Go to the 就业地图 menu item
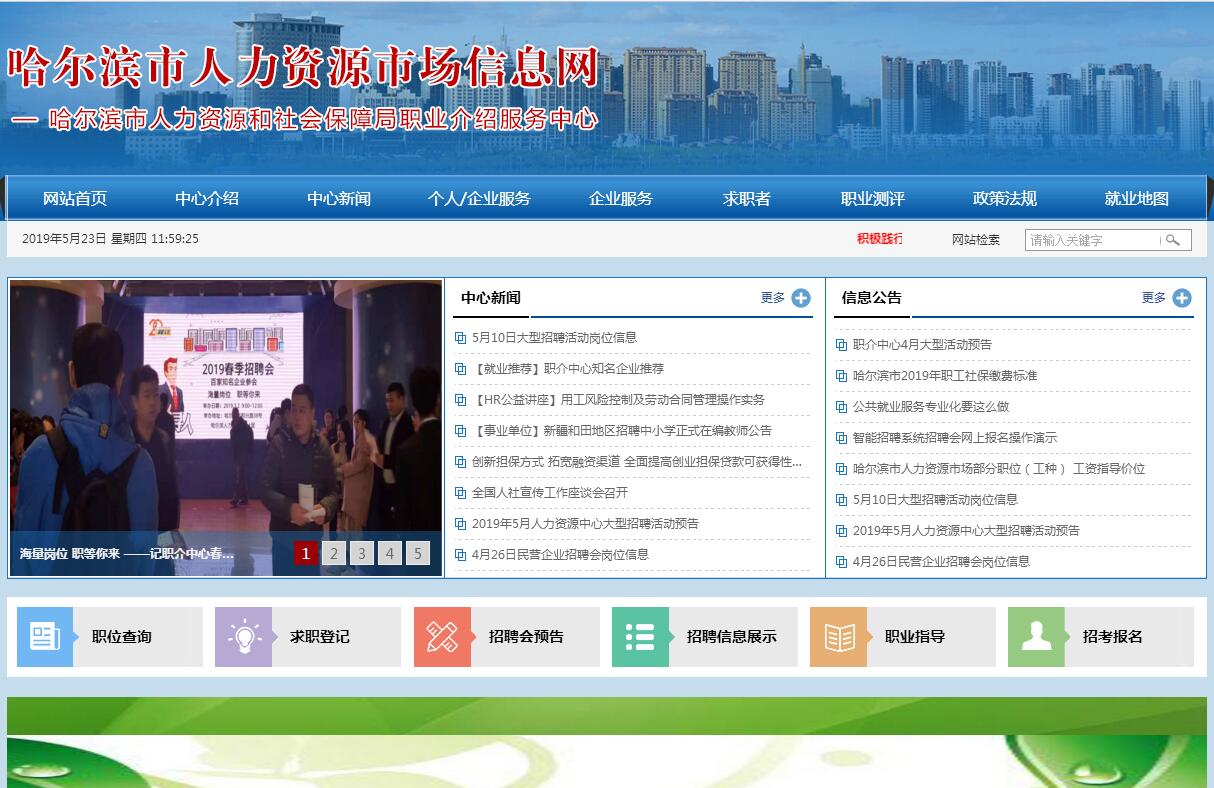 pos(1136,199)
